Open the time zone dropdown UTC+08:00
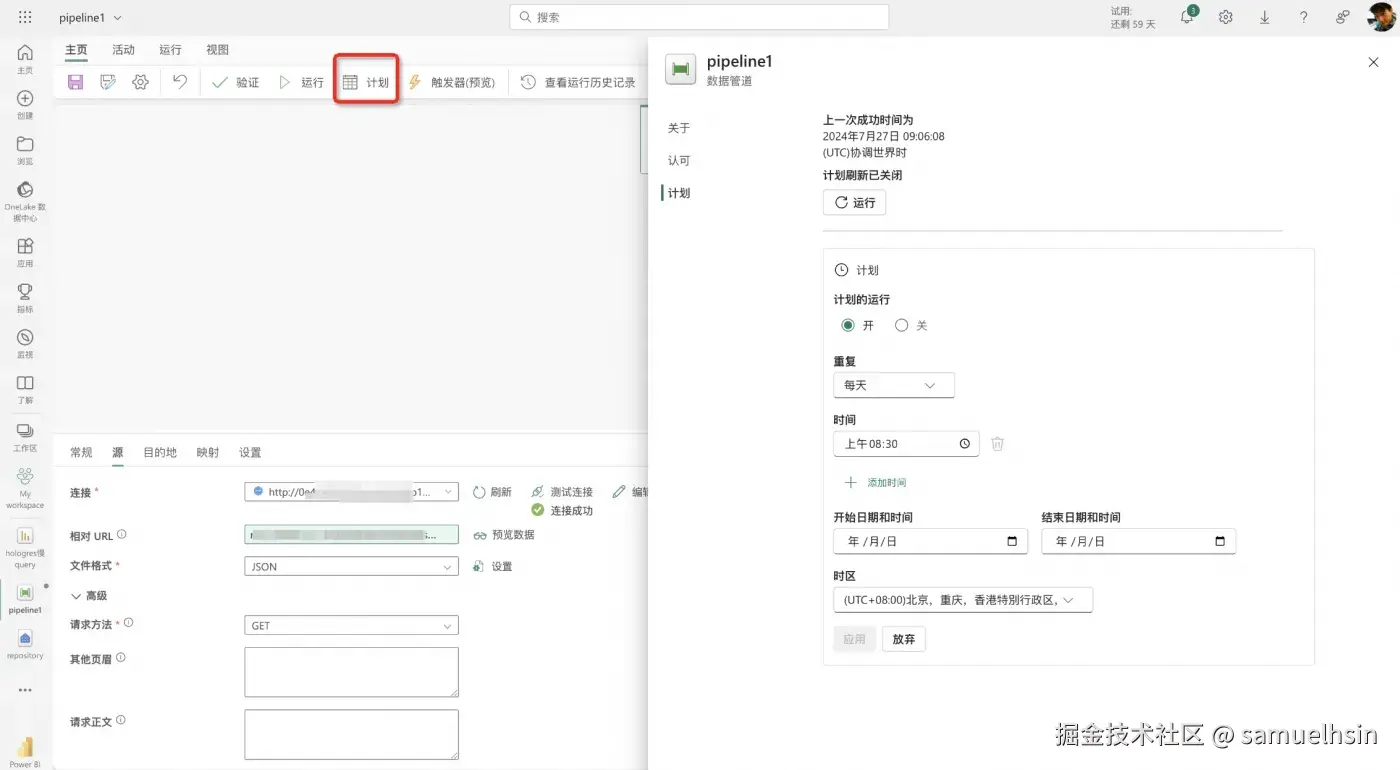 click(x=963, y=600)
